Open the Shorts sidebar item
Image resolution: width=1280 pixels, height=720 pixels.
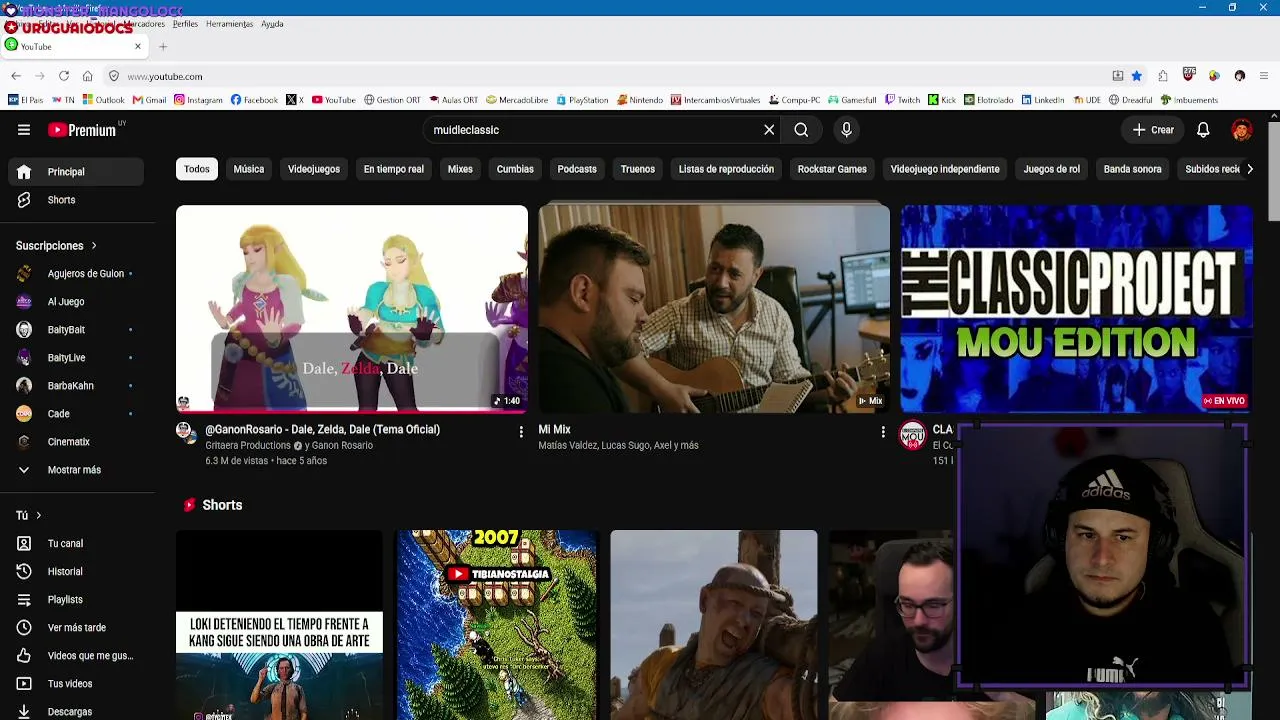[77, 200]
